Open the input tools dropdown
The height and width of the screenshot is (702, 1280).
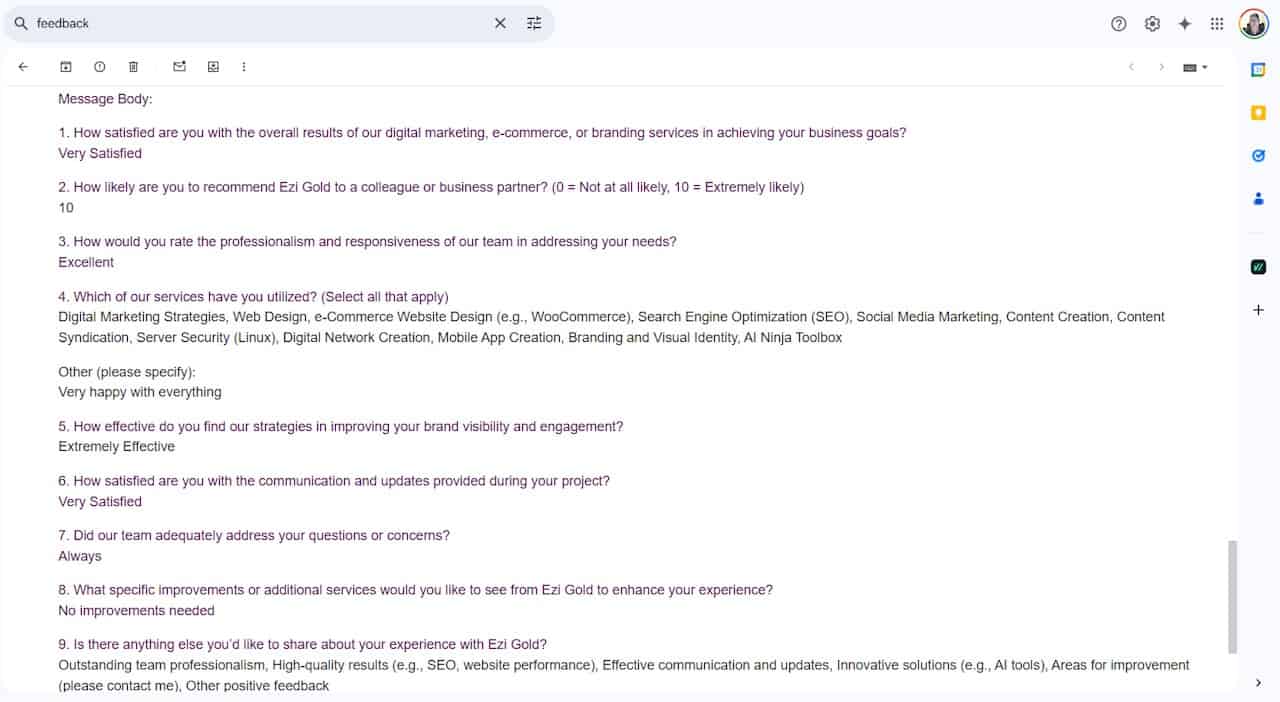point(1195,67)
